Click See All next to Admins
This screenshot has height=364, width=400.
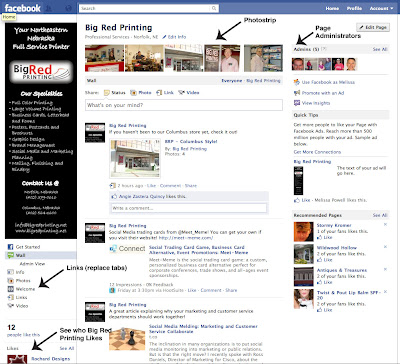(380, 49)
